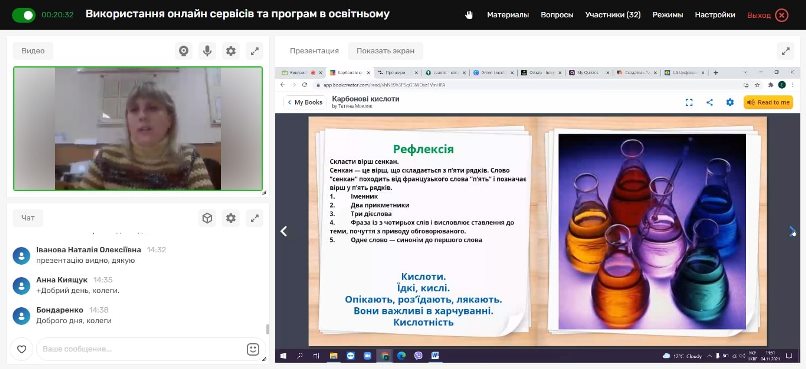Open Video panel settings gear
This screenshot has height=369, width=806.
point(231,51)
